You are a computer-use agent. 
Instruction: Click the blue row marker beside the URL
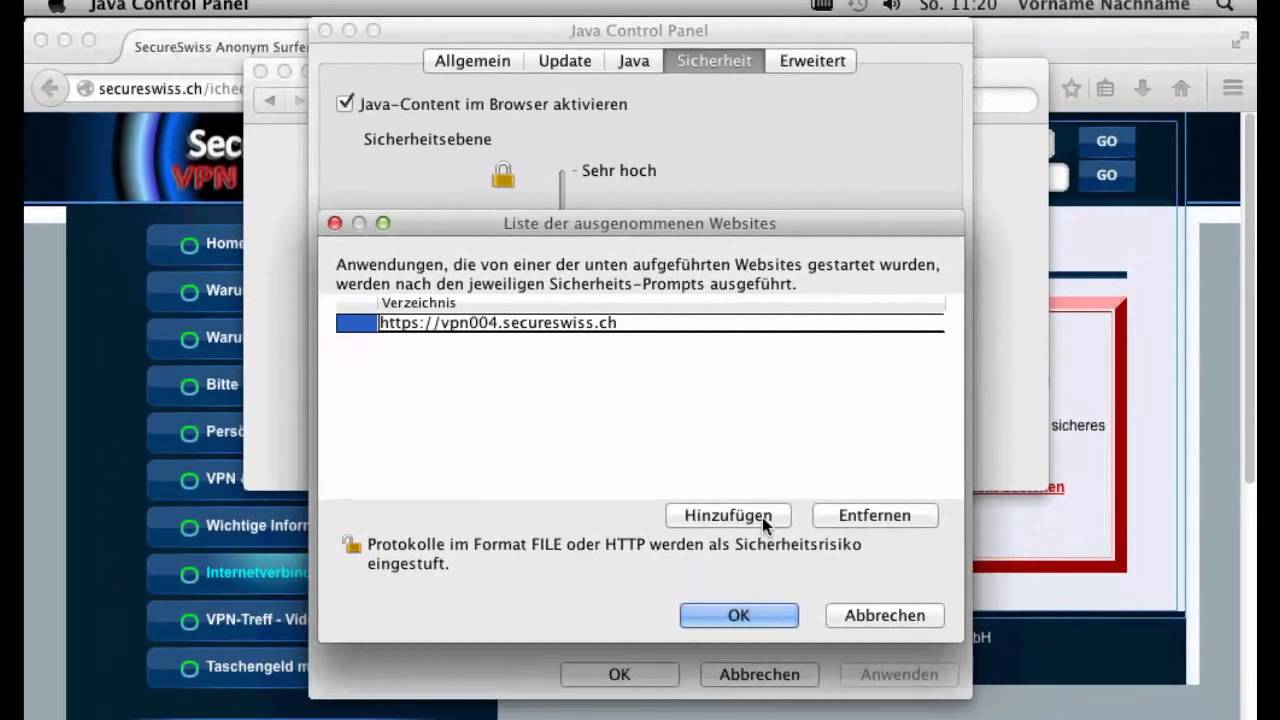[357, 323]
